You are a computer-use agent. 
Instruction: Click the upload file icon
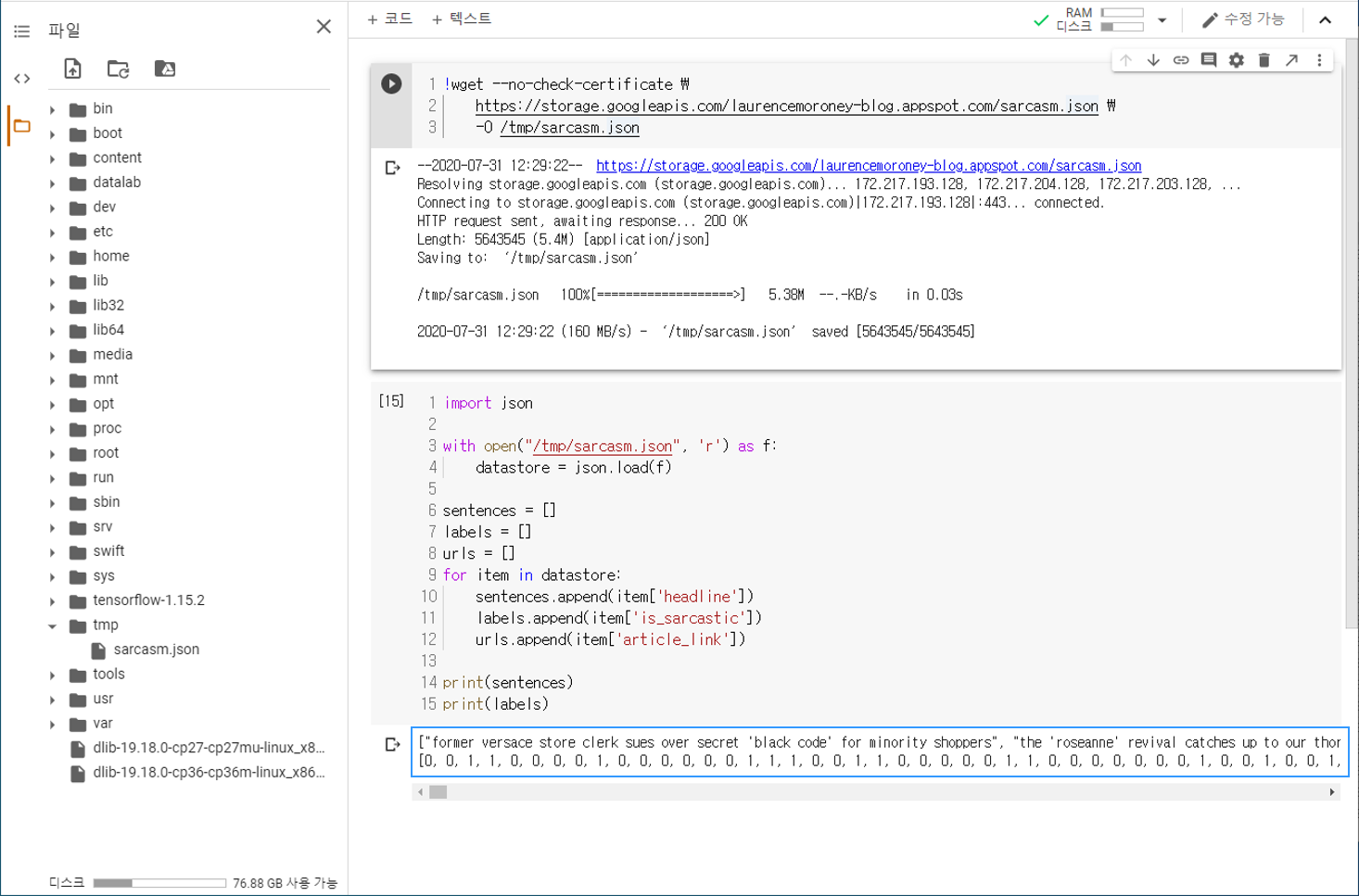72,69
